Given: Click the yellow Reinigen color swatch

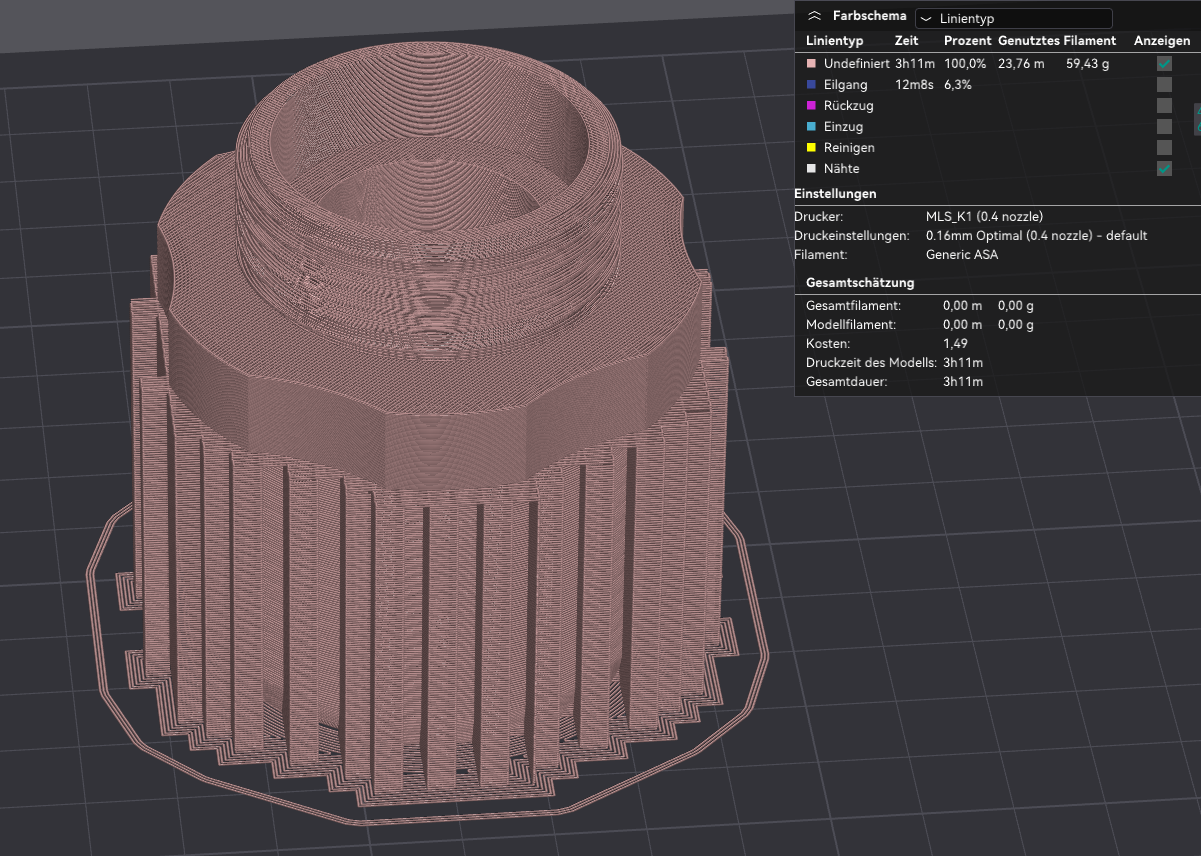Looking at the screenshot, I should 811,148.
